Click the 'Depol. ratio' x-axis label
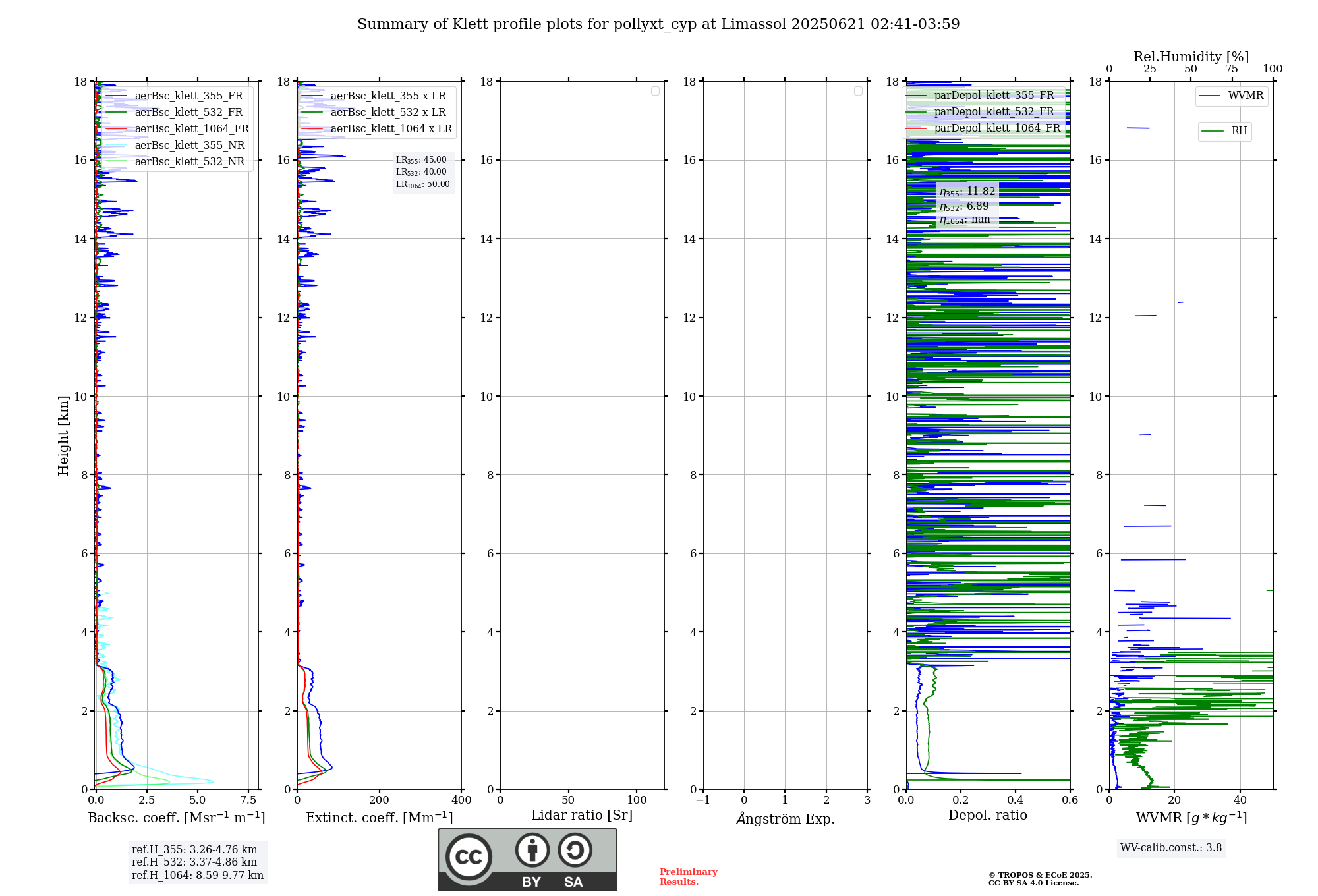 [988, 816]
